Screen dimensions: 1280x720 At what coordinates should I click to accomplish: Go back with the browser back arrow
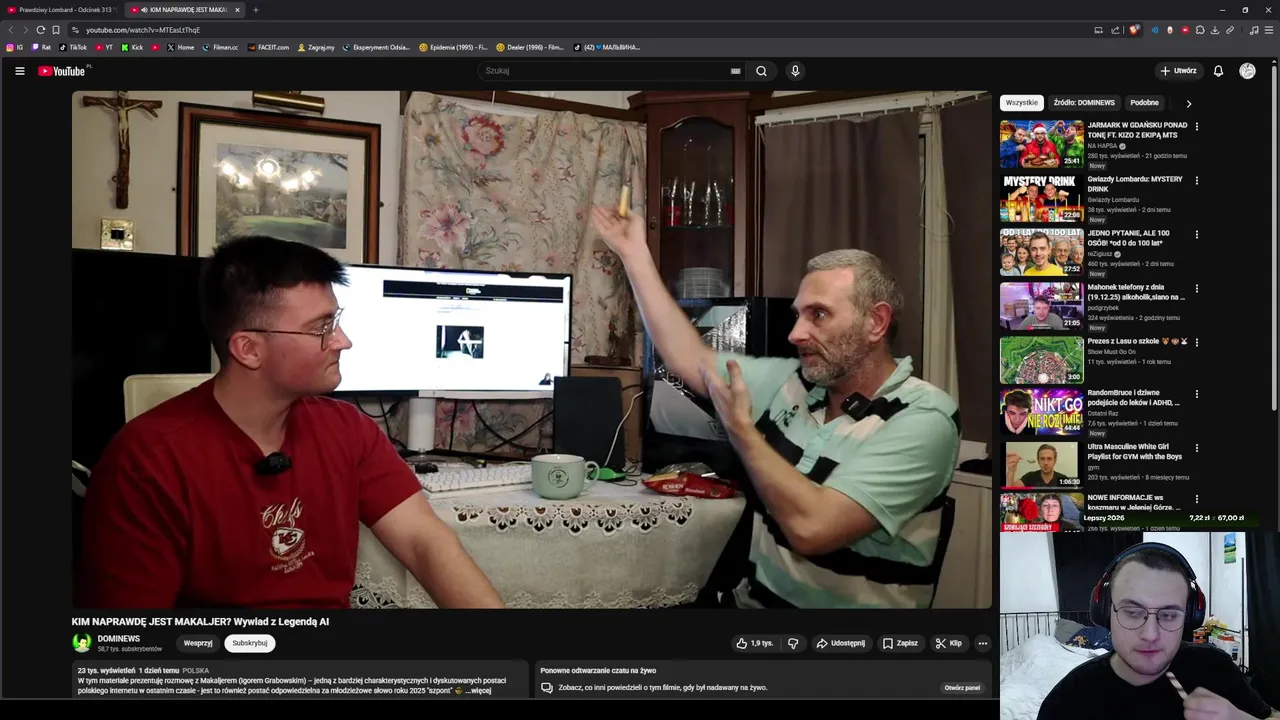[x=11, y=30]
